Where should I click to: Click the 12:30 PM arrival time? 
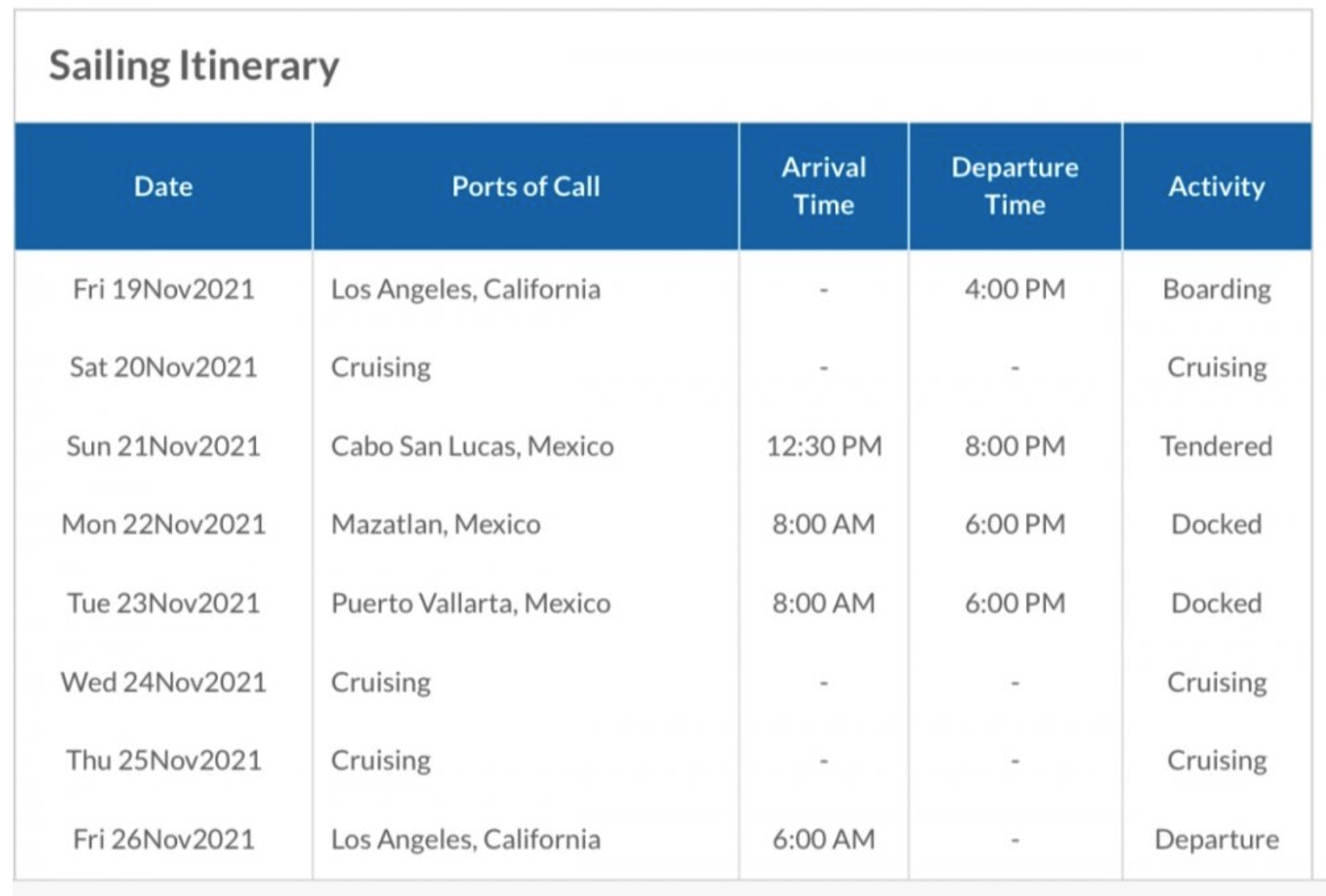point(823,446)
